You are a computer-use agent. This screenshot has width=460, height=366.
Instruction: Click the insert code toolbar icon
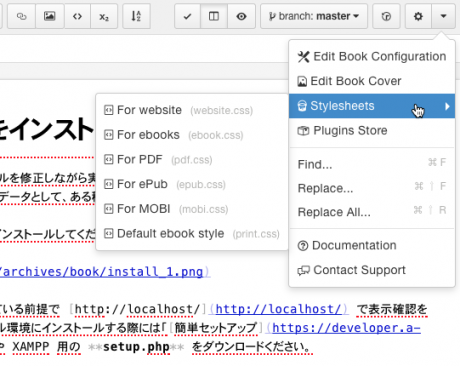(x=77, y=16)
